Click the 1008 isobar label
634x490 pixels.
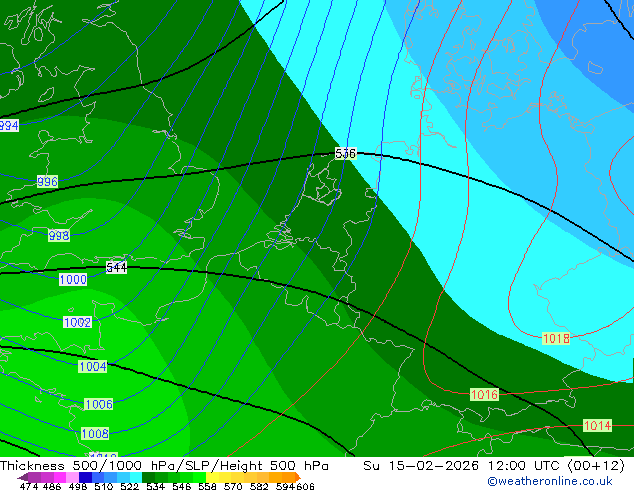pyautogui.click(x=95, y=434)
